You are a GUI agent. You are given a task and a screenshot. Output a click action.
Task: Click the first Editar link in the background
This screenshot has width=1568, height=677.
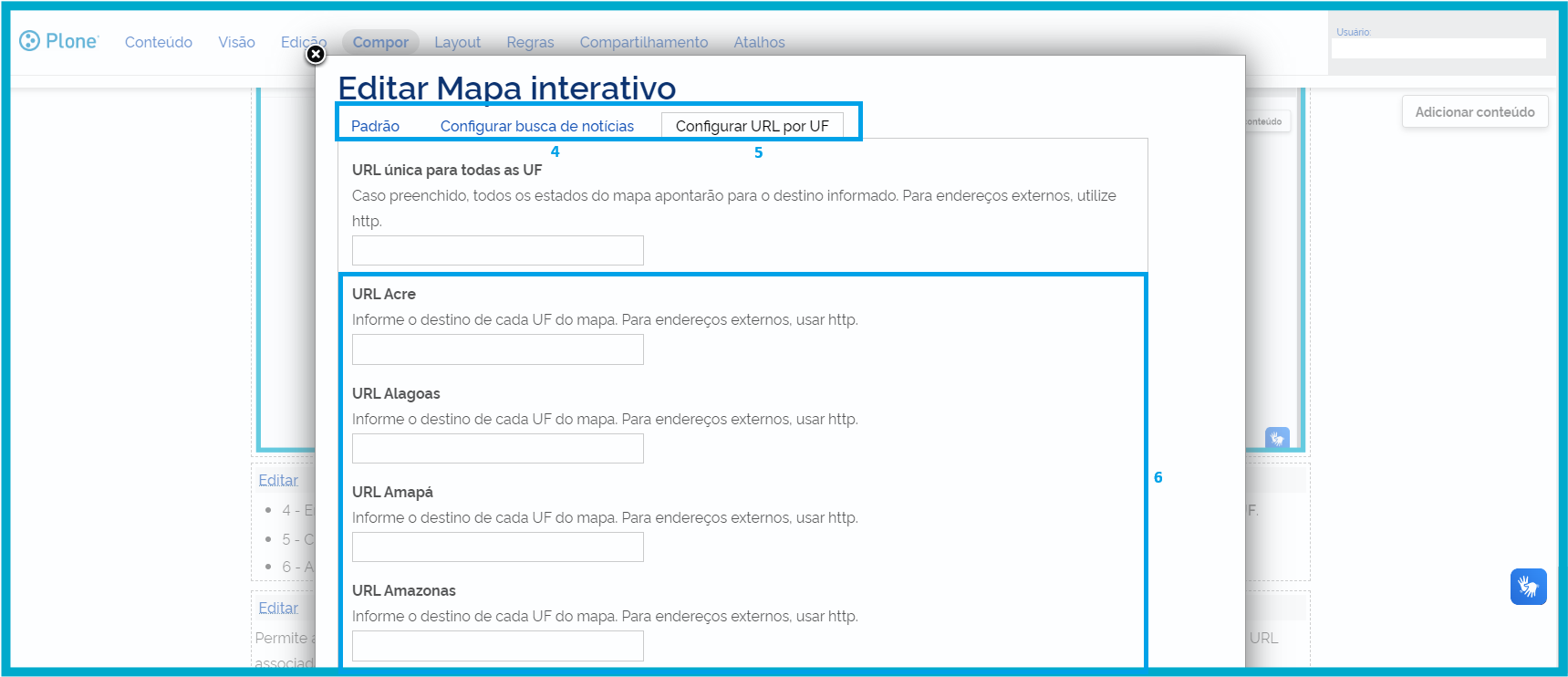click(x=278, y=480)
